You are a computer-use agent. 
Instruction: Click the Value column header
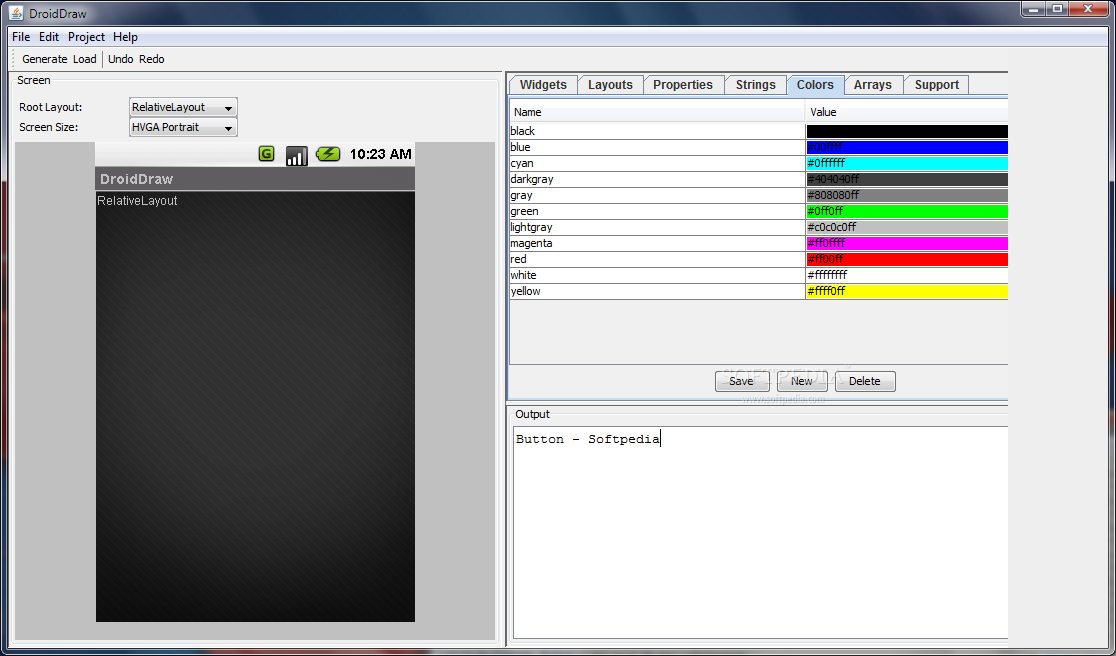coord(907,112)
